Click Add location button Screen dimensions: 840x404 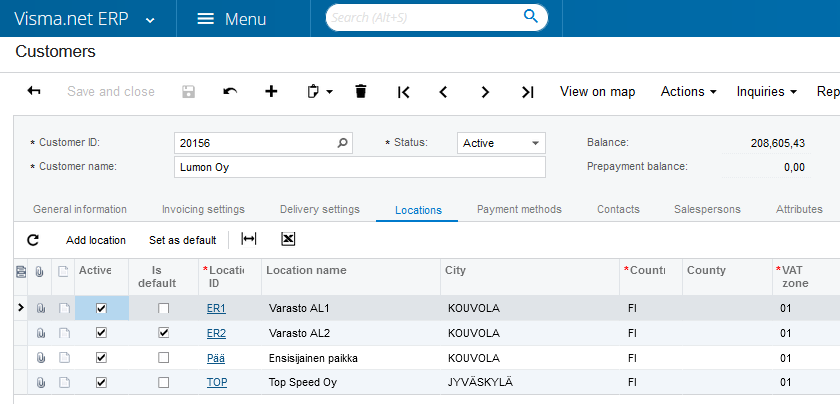(96, 240)
